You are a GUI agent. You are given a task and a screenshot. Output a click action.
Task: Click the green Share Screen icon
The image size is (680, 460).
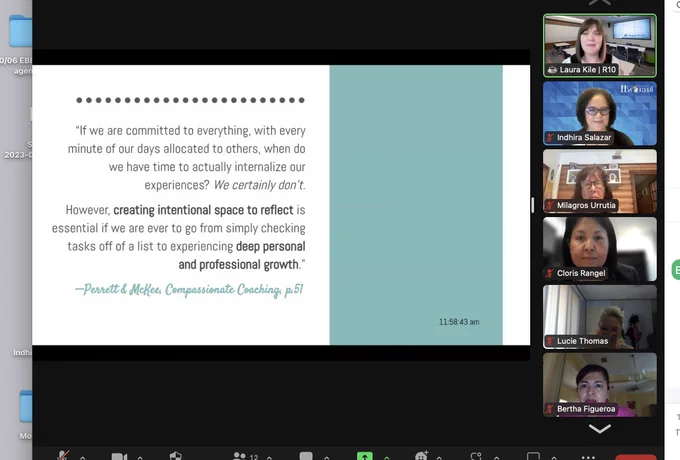[x=365, y=456]
